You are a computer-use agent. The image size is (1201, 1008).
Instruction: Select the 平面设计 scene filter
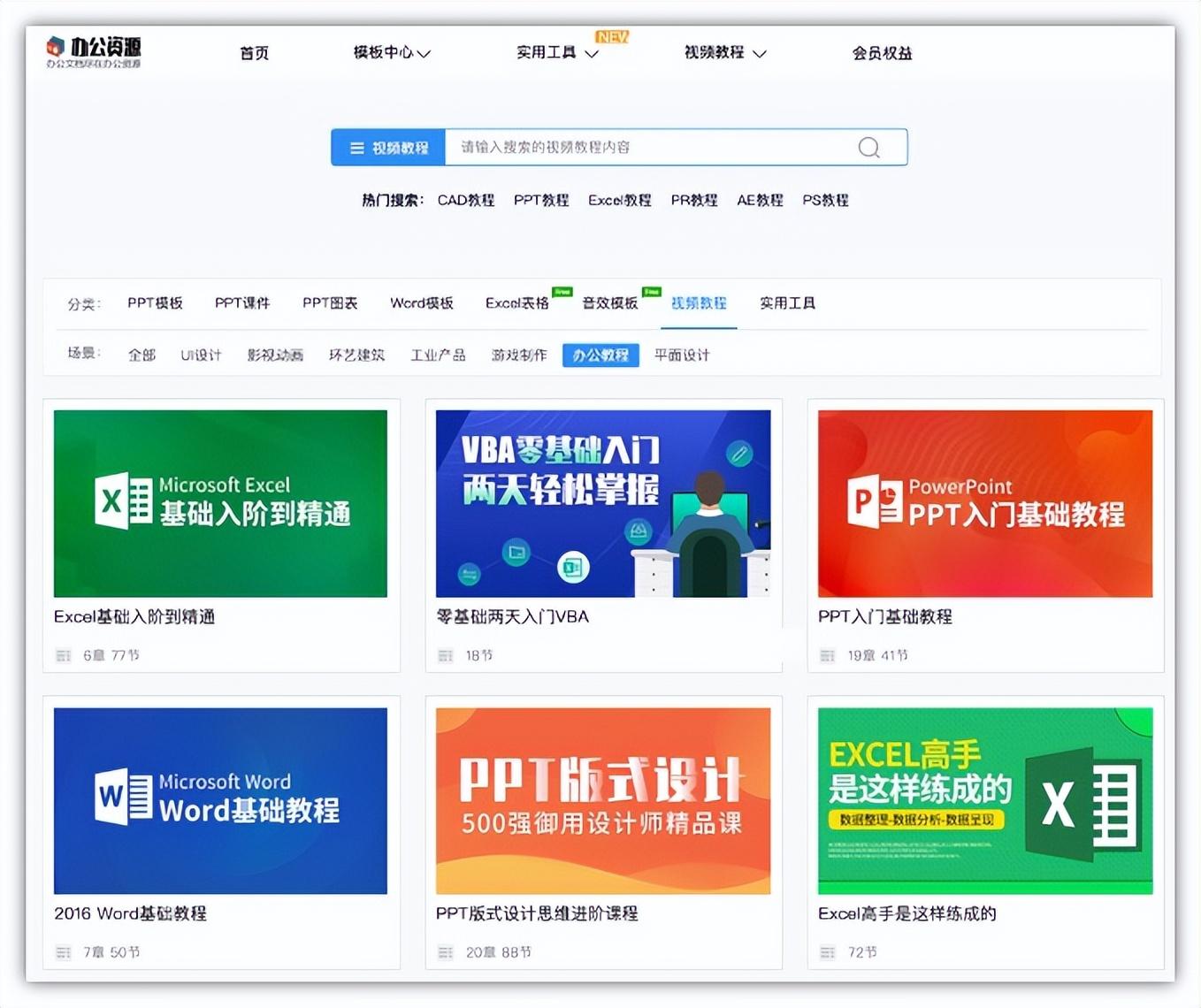coord(680,355)
